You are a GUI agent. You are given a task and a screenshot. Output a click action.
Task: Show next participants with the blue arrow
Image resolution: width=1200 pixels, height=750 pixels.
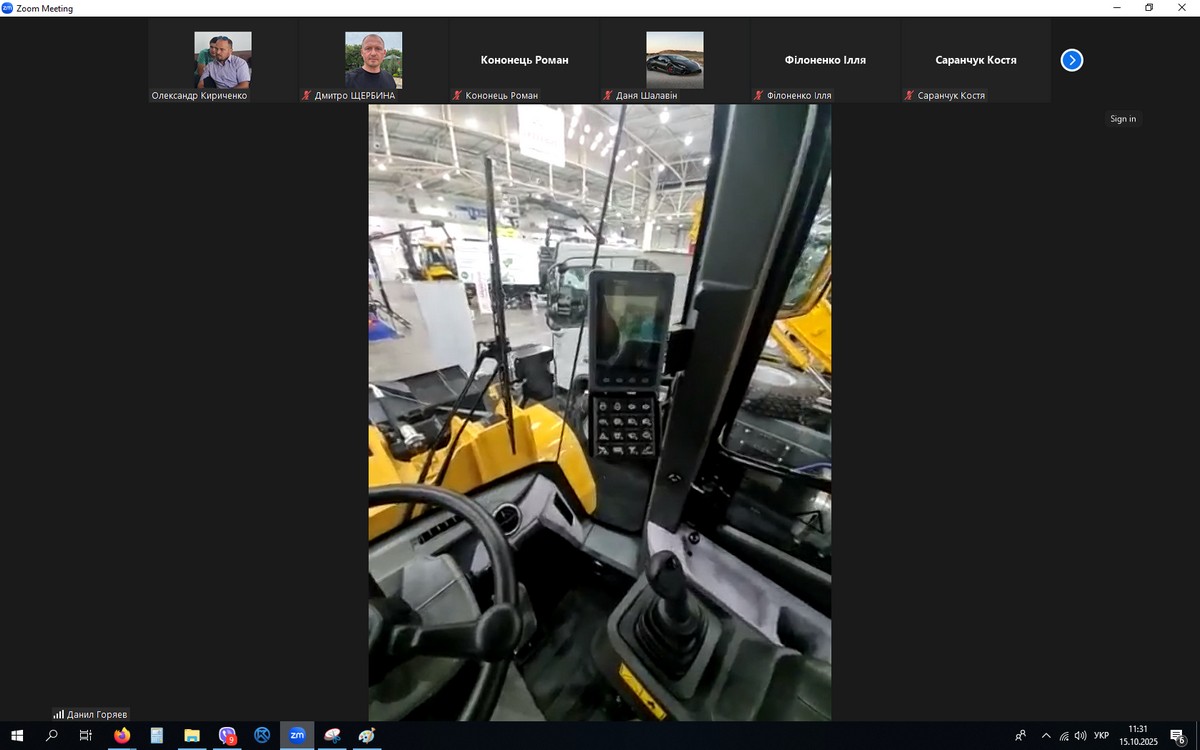[1071, 60]
